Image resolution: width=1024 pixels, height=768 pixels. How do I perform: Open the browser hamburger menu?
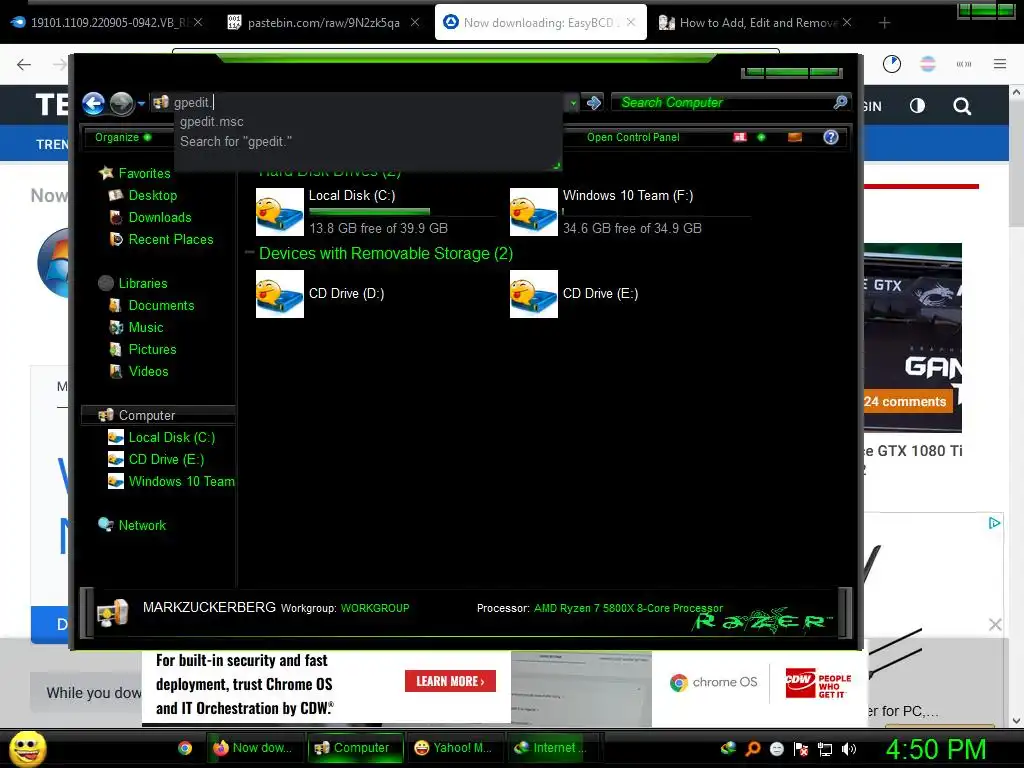pyautogui.click(x=1000, y=64)
